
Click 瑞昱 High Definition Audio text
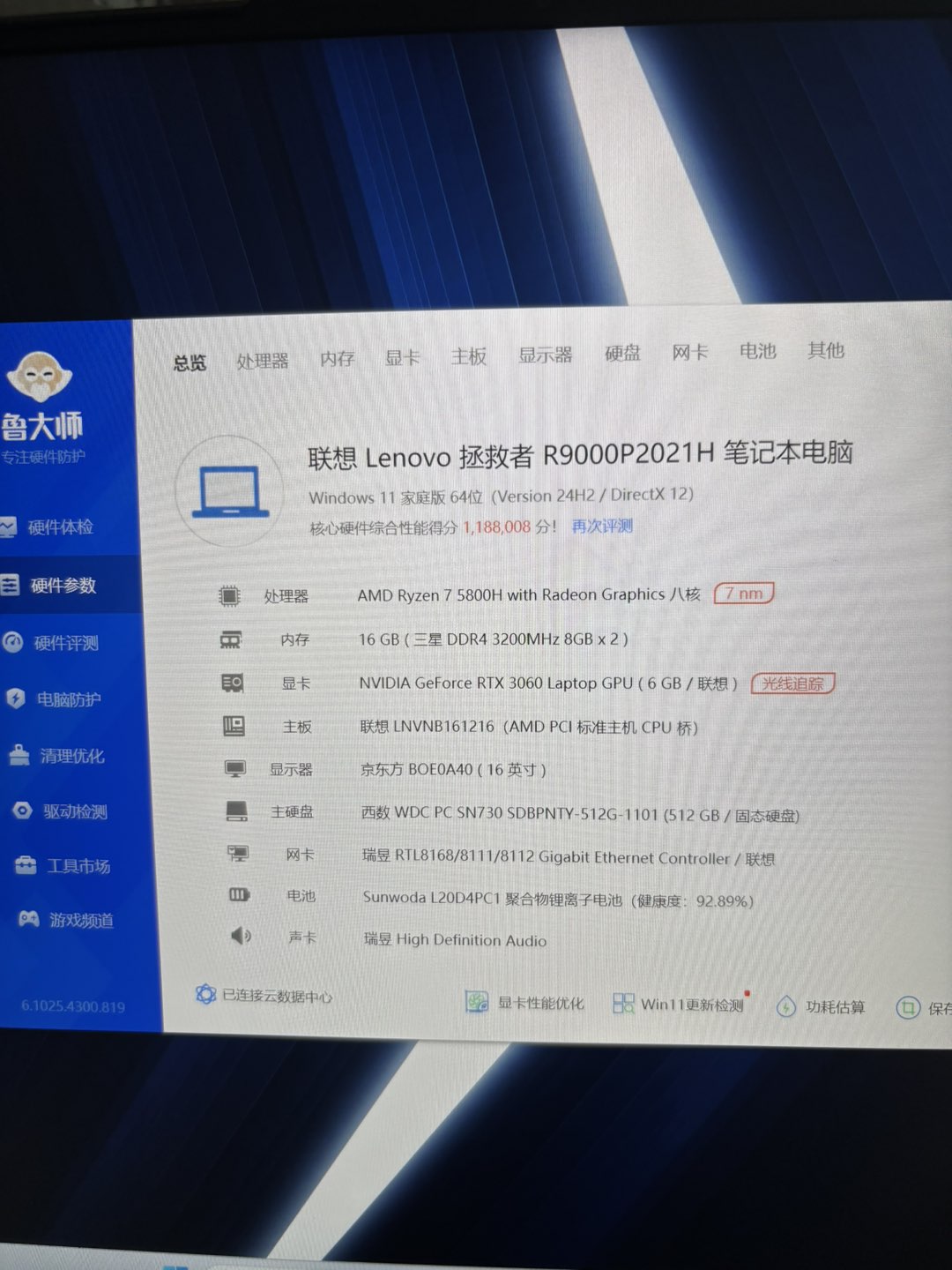[x=455, y=940]
